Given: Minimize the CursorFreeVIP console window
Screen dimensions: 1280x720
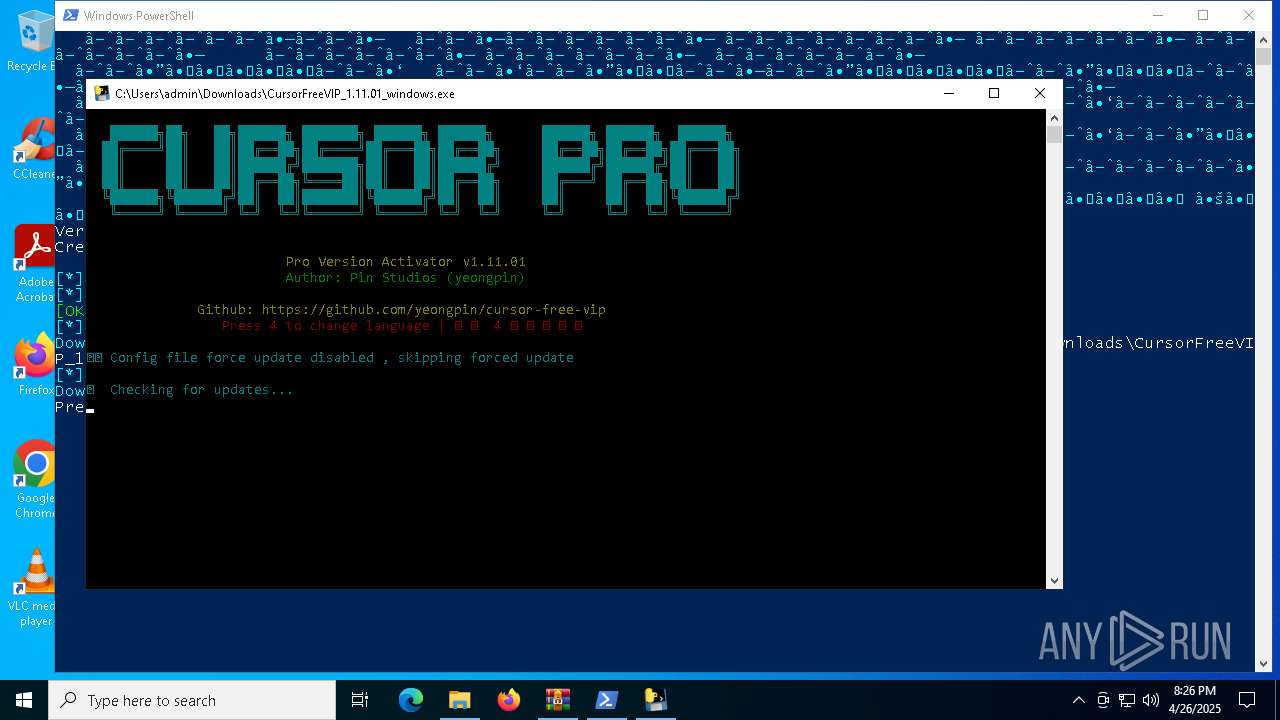Looking at the screenshot, I should click(x=949, y=93).
